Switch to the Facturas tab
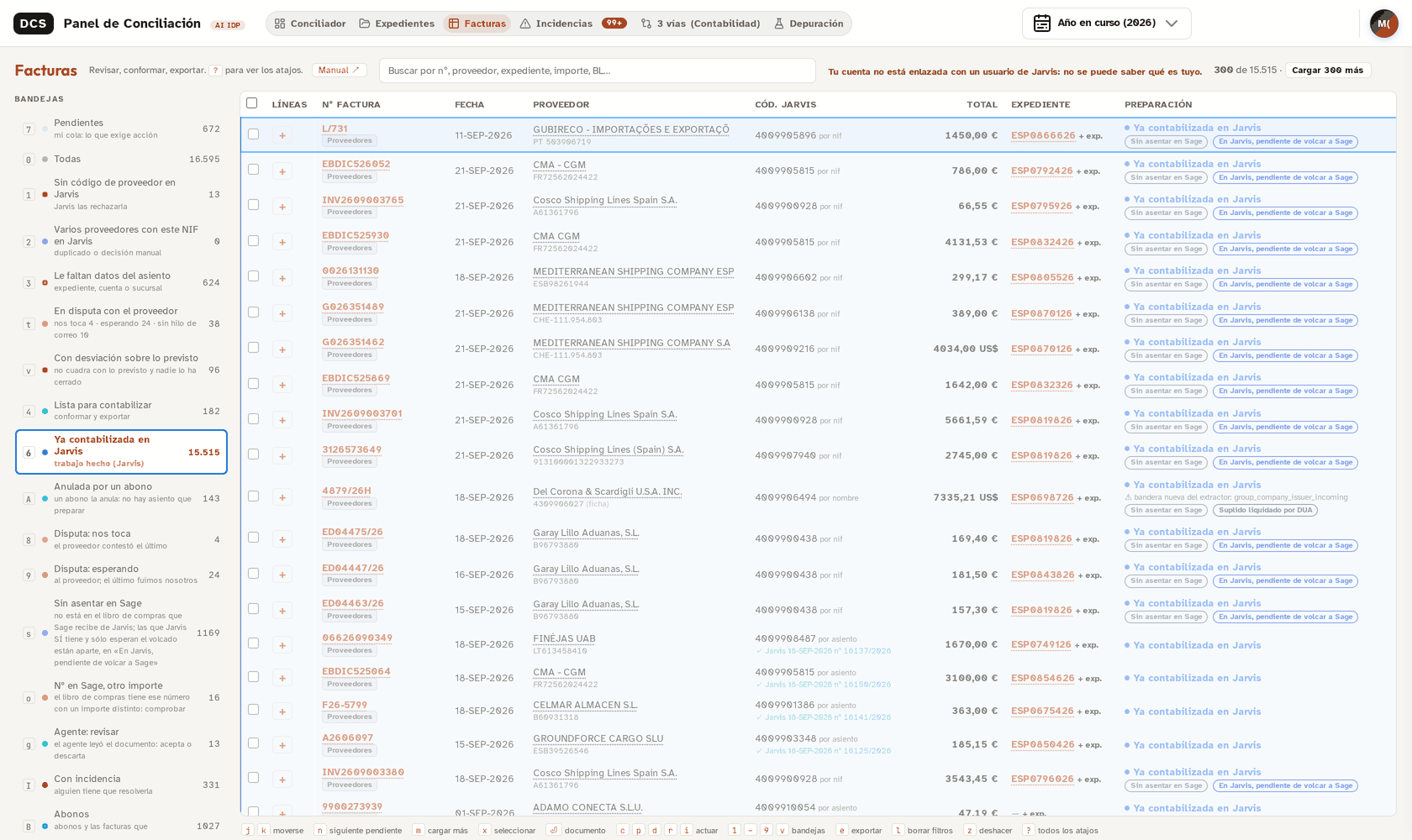The image size is (1412, 840). [x=477, y=24]
